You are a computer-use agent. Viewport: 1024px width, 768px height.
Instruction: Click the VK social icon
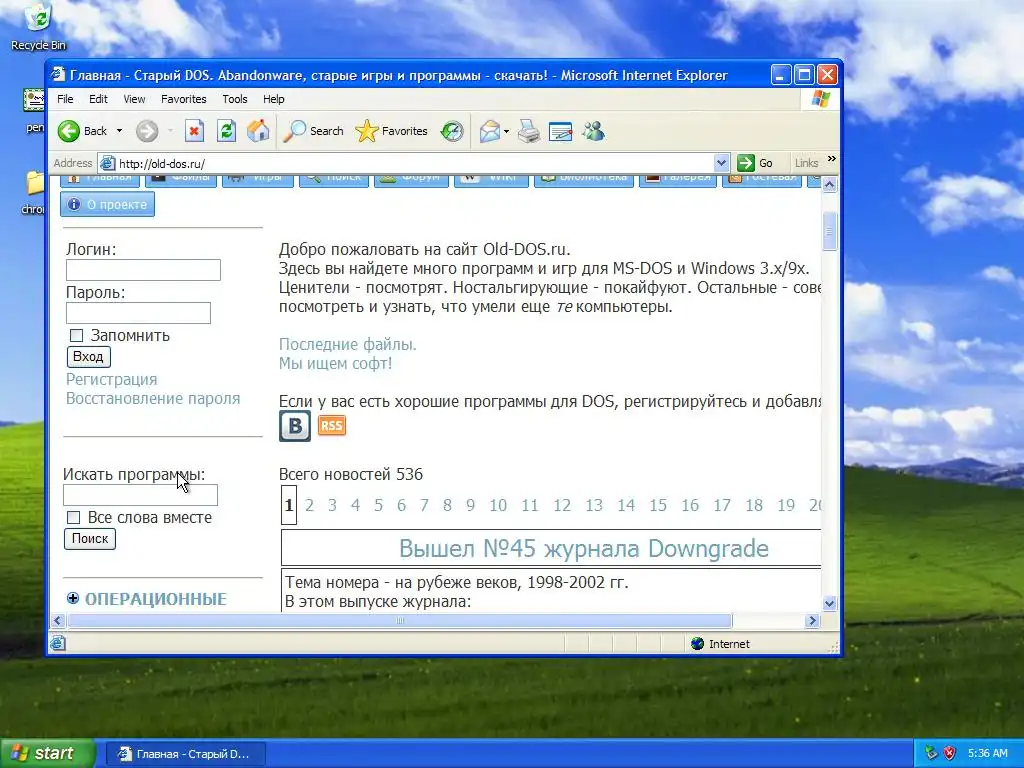point(295,426)
